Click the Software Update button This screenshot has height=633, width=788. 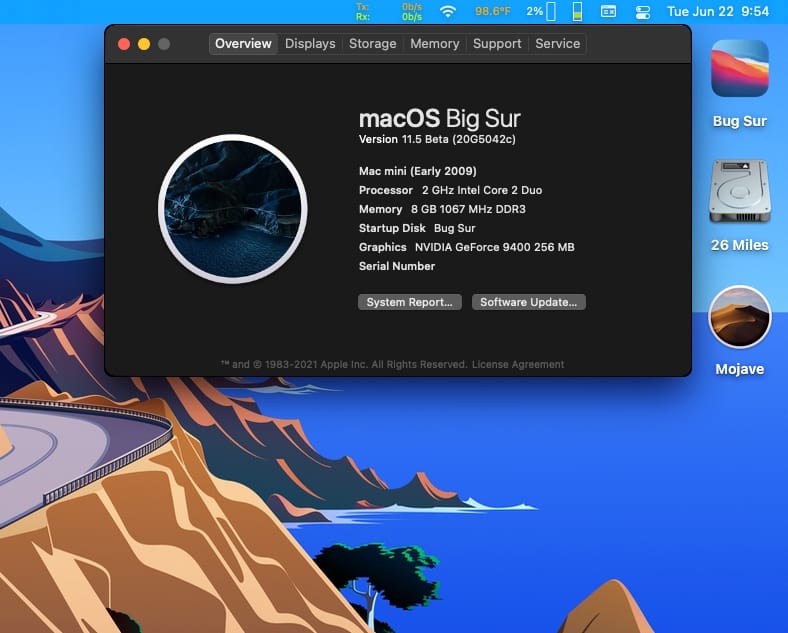[529, 302]
